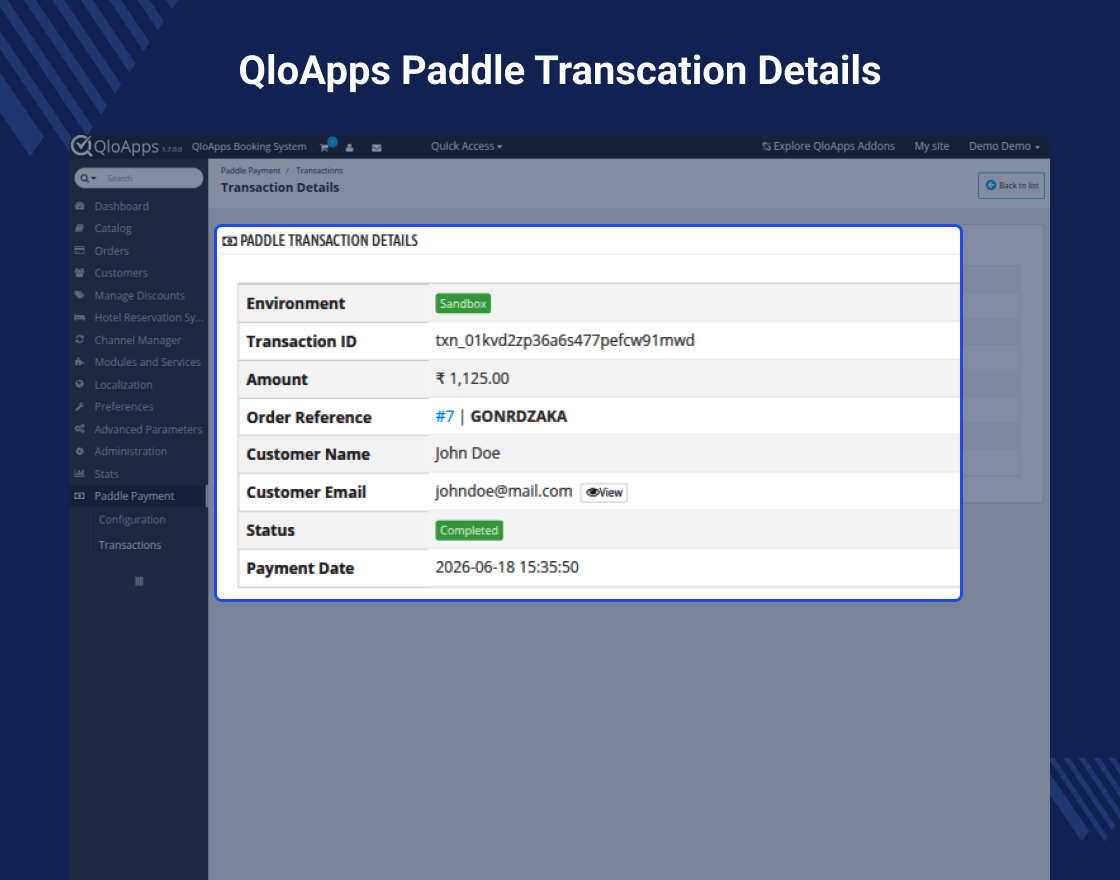Click the QloApps logo

[115, 146]
